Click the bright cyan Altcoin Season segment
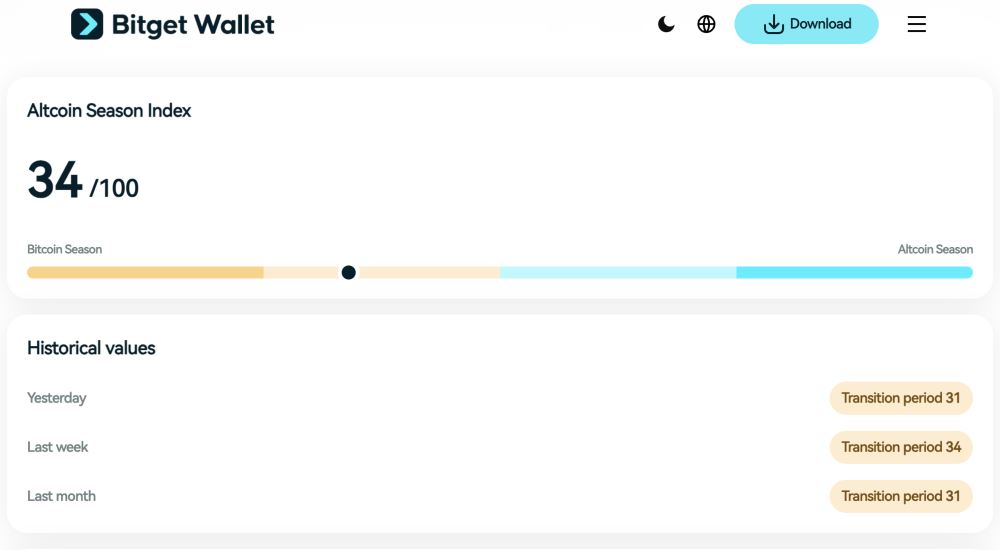Viewport: 1000px width, 550px height. click(854, 272)
